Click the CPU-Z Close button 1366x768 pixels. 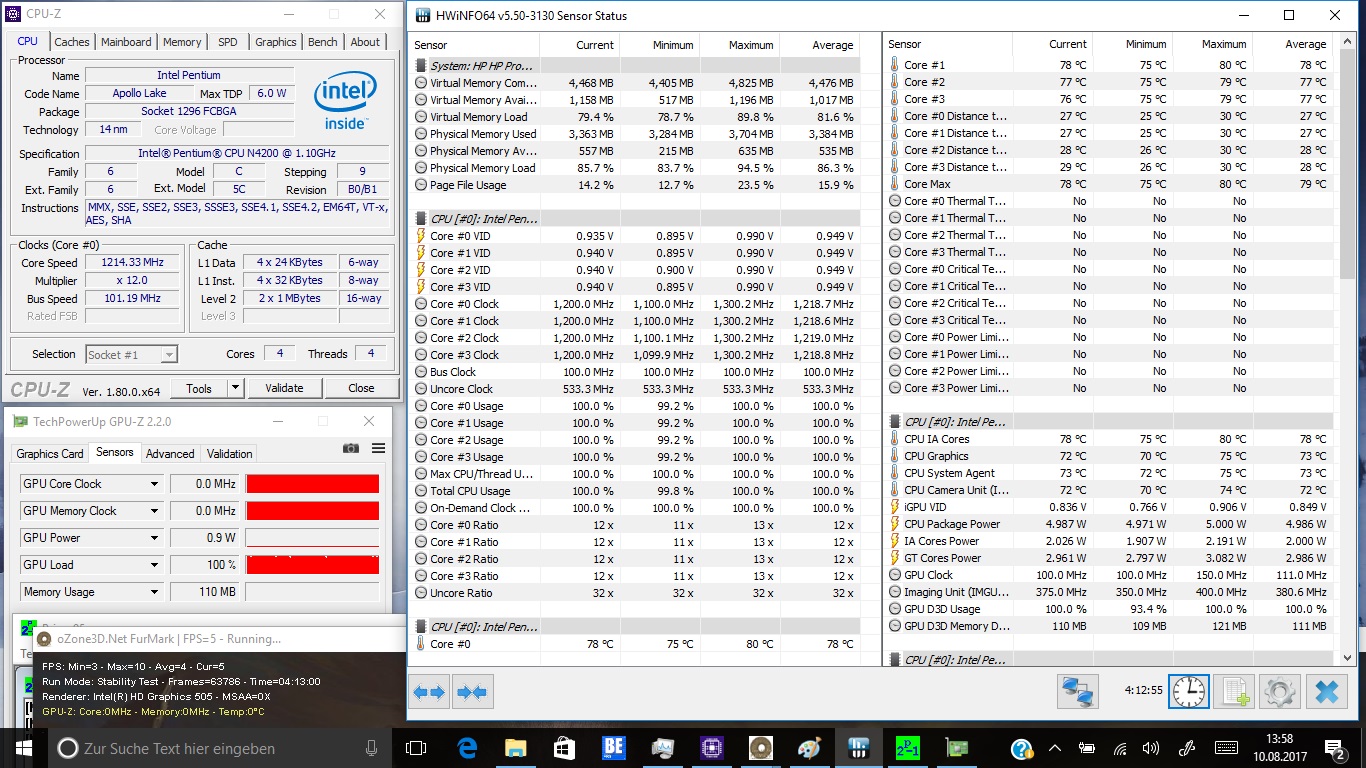(361, 388)
